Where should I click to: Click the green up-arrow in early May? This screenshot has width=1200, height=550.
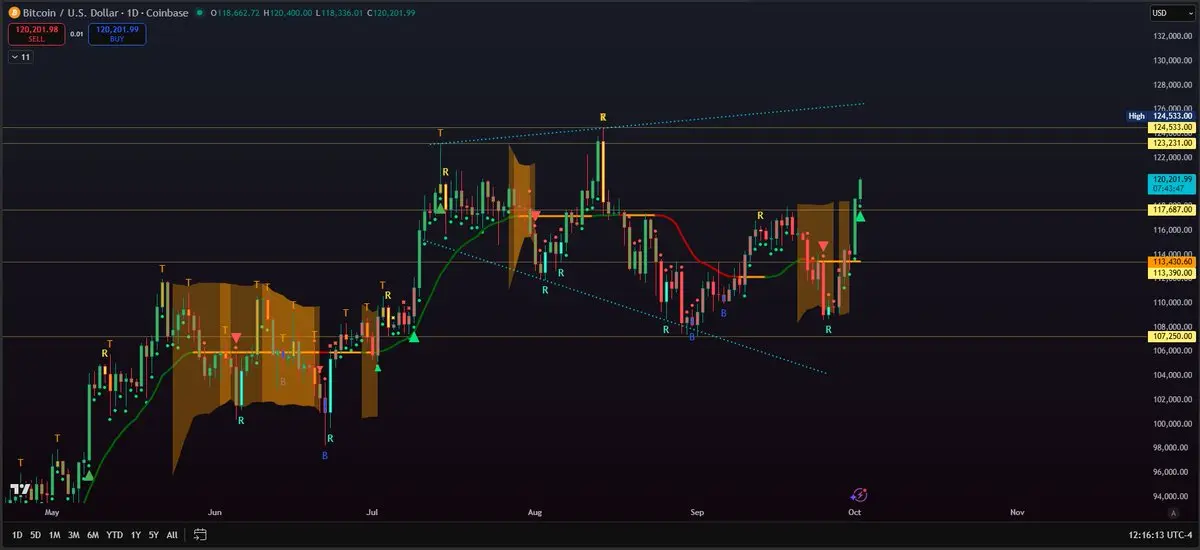pos(88,476)
